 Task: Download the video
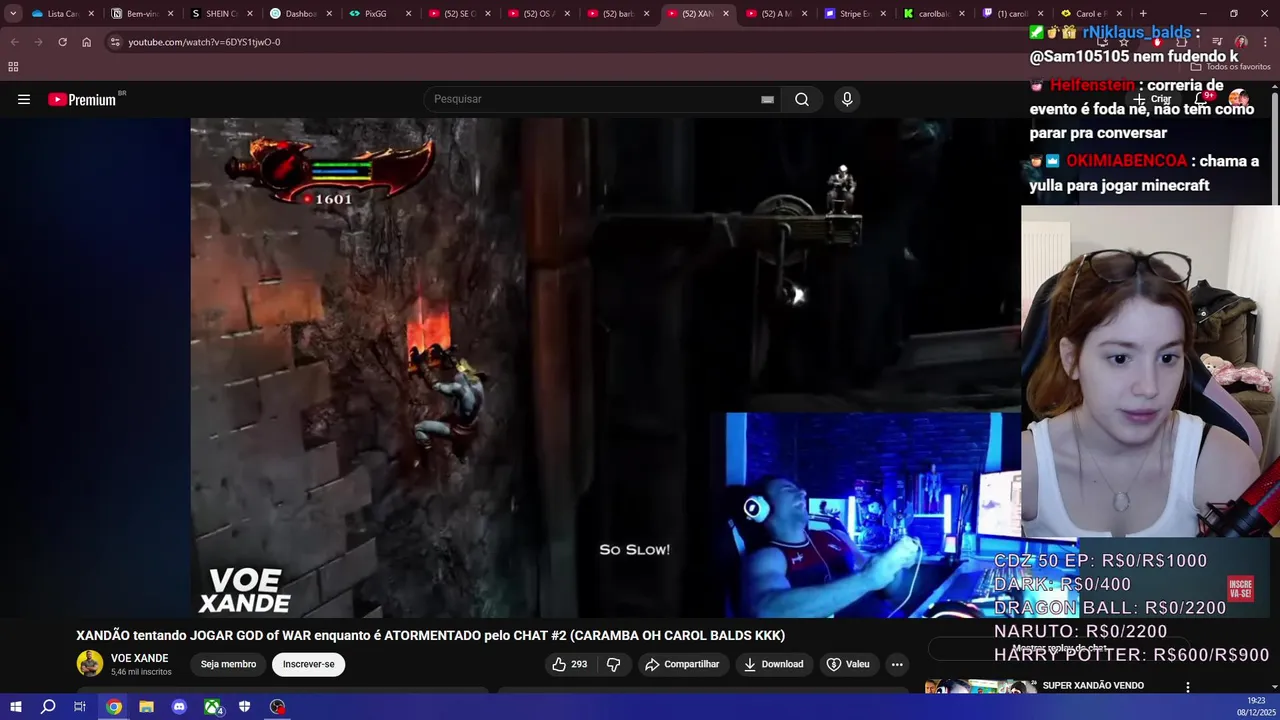coord(773,664)
